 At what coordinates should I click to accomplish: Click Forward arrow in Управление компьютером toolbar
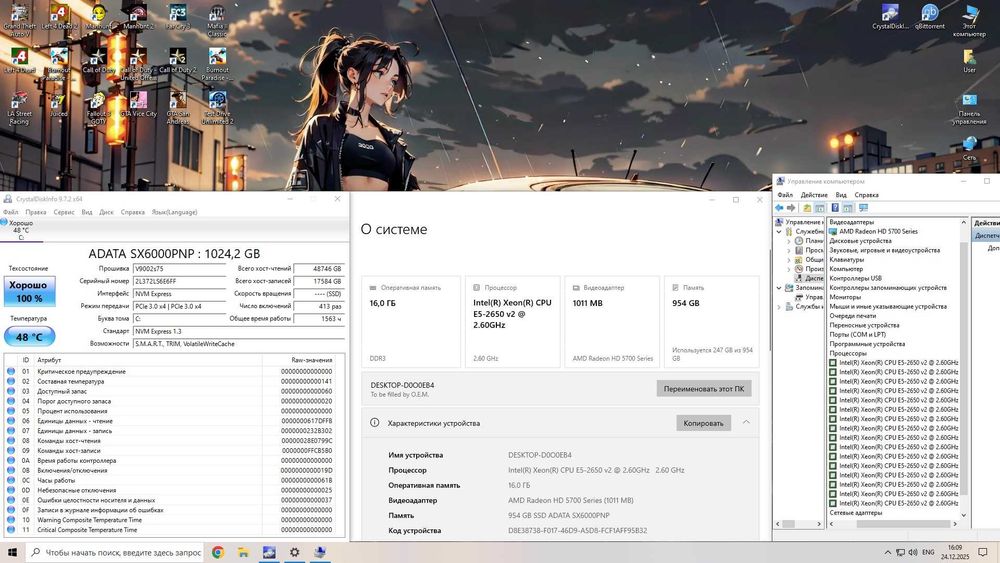coord(791,208)
